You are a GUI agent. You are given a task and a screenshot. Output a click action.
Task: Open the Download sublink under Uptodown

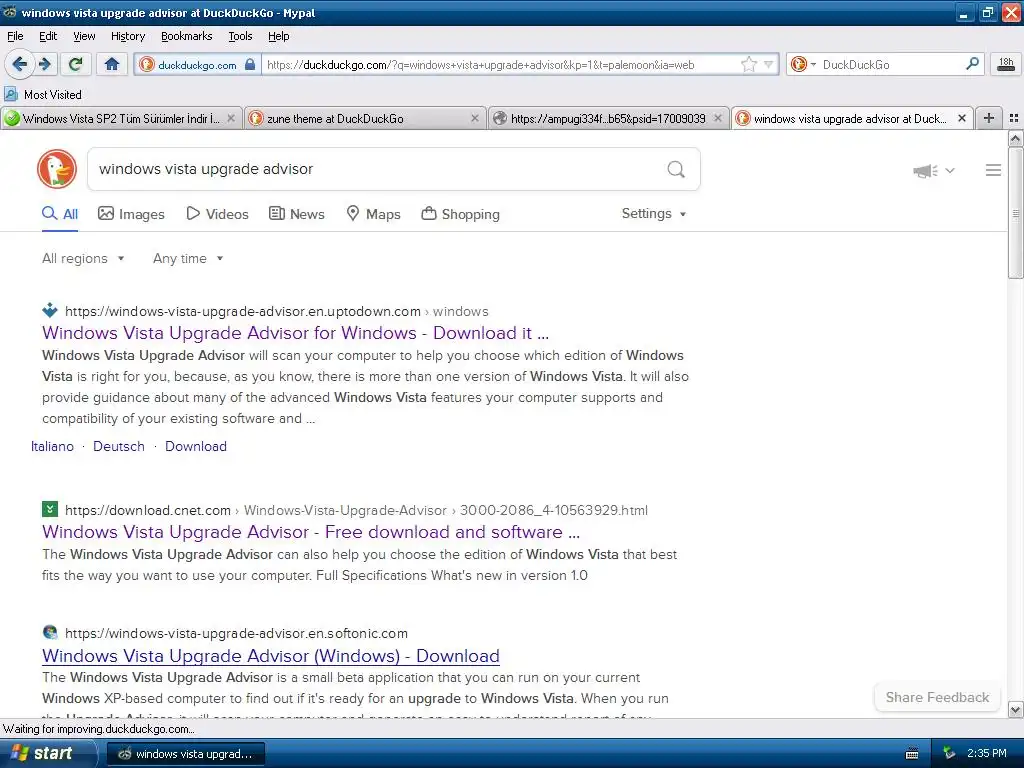(196, 446)
